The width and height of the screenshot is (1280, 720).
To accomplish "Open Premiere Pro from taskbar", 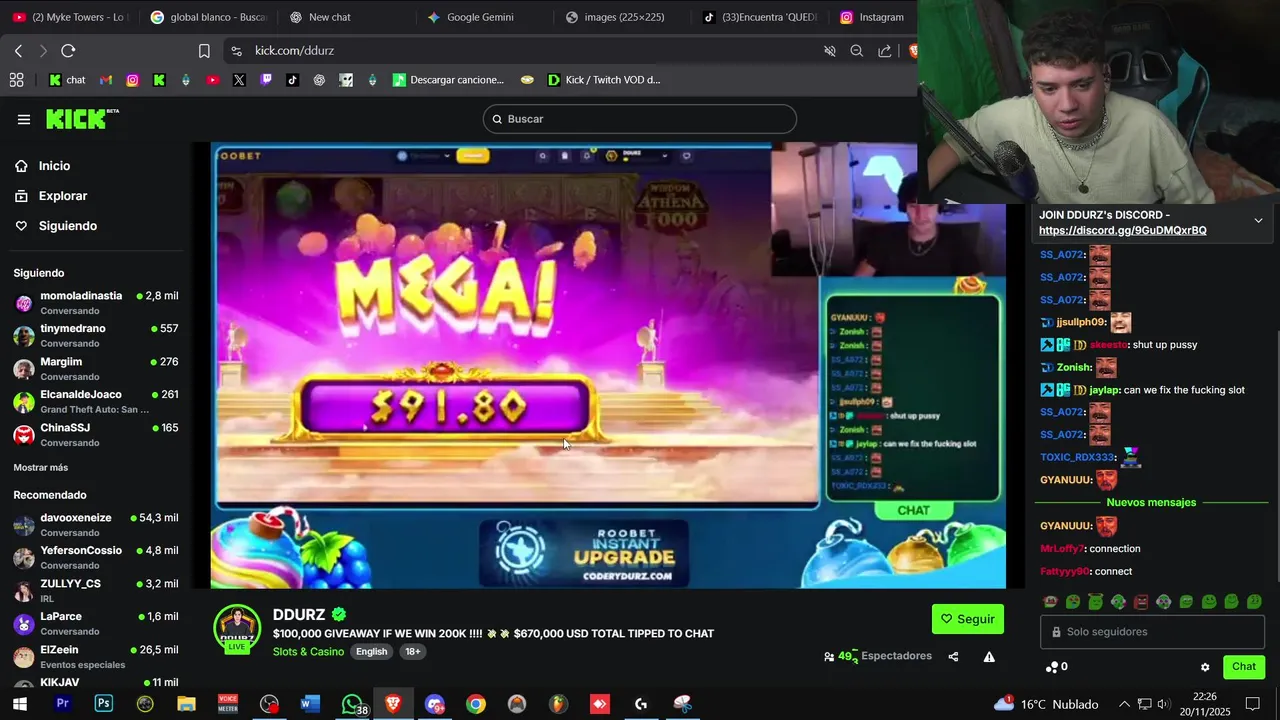I will [x=62, y=704].
